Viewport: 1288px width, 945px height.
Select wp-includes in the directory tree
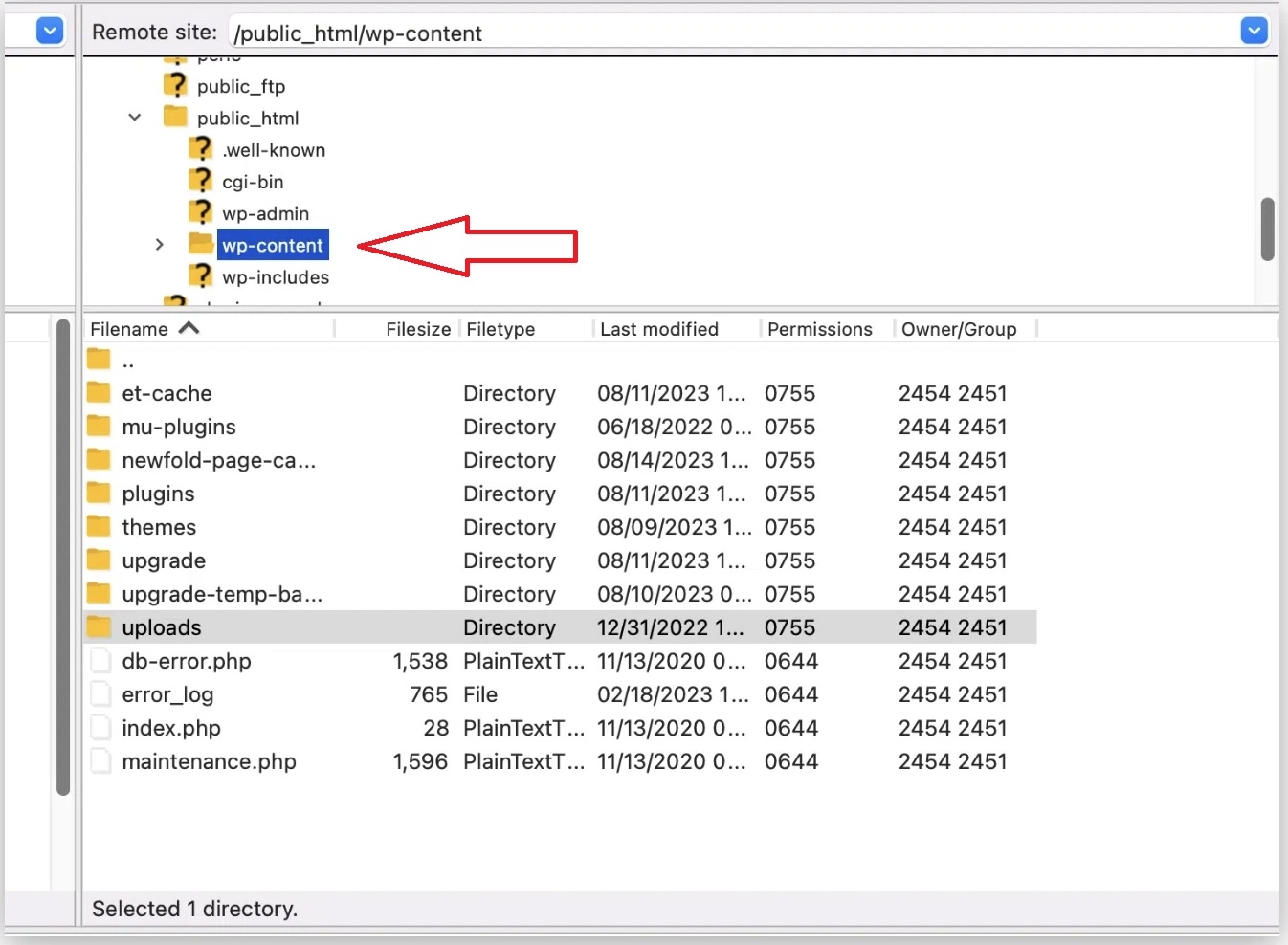[276, 276]
